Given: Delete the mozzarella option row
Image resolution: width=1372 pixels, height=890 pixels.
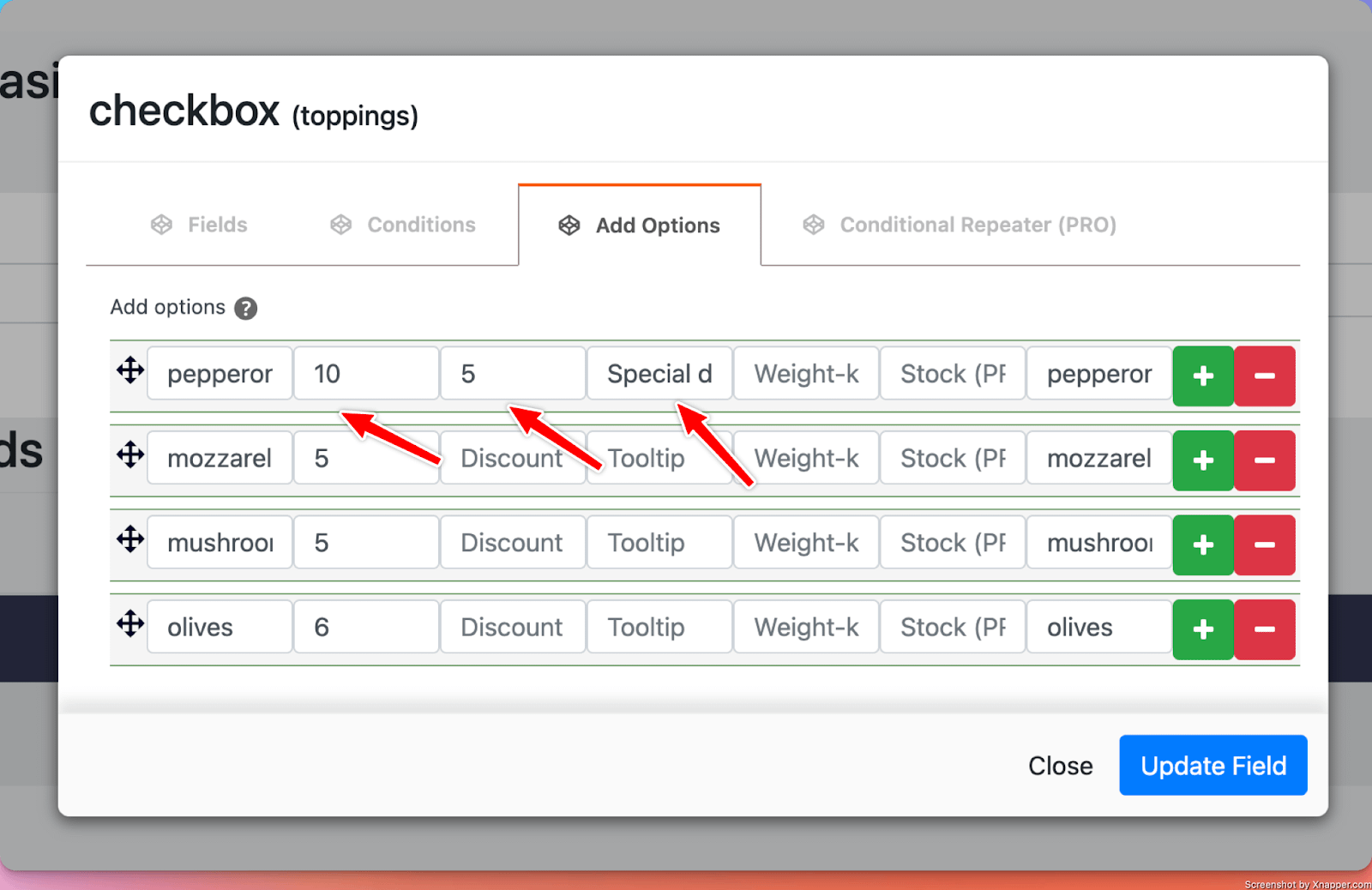Looking at the screenshot, I should [x=1264, y=460].
